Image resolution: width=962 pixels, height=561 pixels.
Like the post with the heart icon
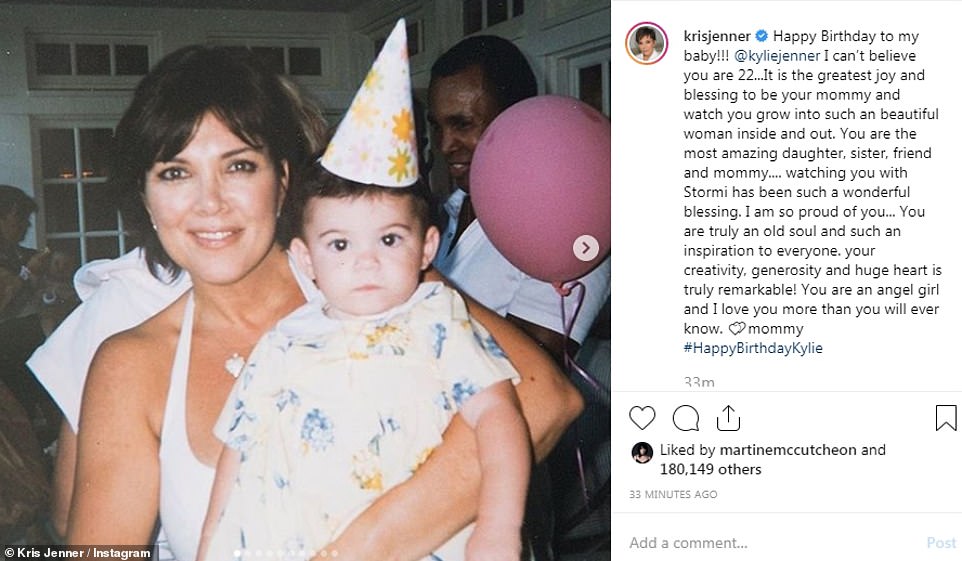642,418
